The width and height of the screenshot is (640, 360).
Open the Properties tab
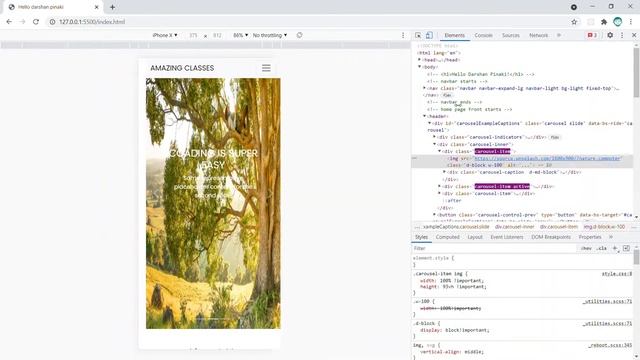point(590,237)
